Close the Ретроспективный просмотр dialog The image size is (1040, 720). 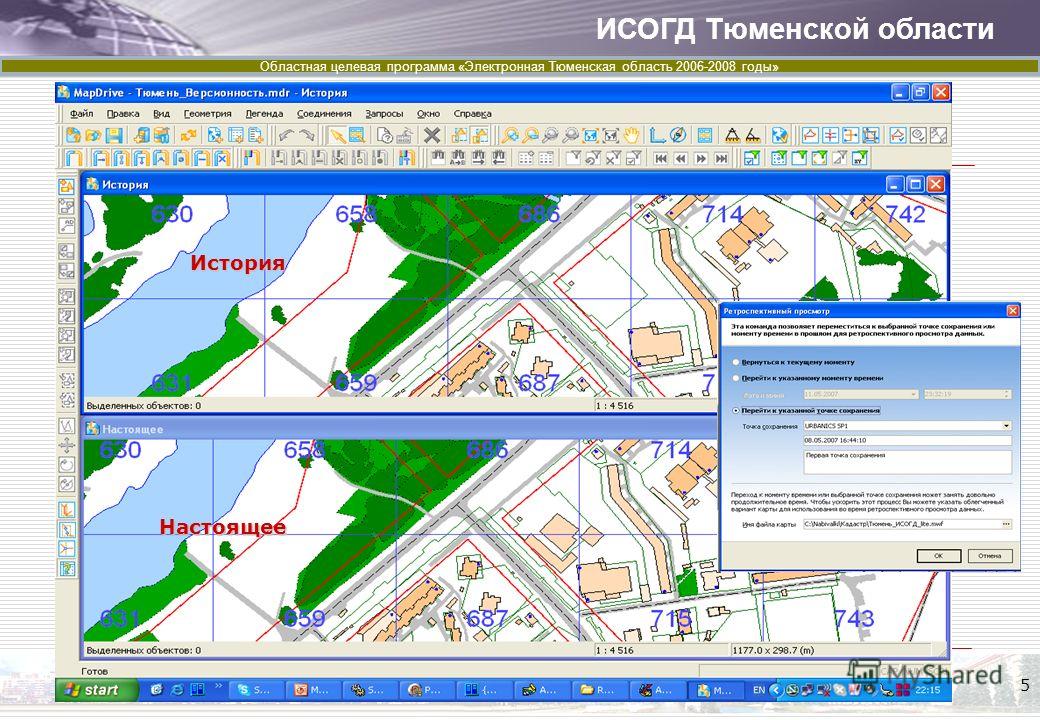point(1012,310)
